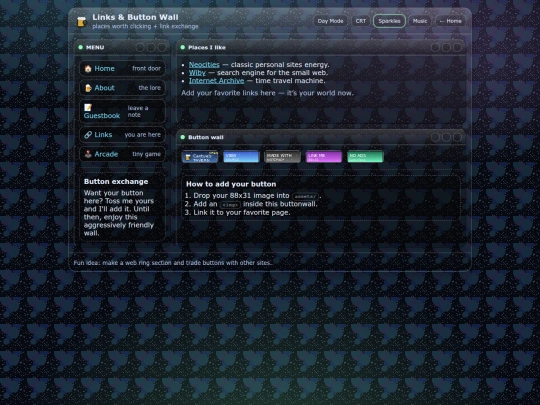The height and width of the screenshot is (405, 540).
Task: Open the Guestbook to leave a note
Action: point(122,111)
